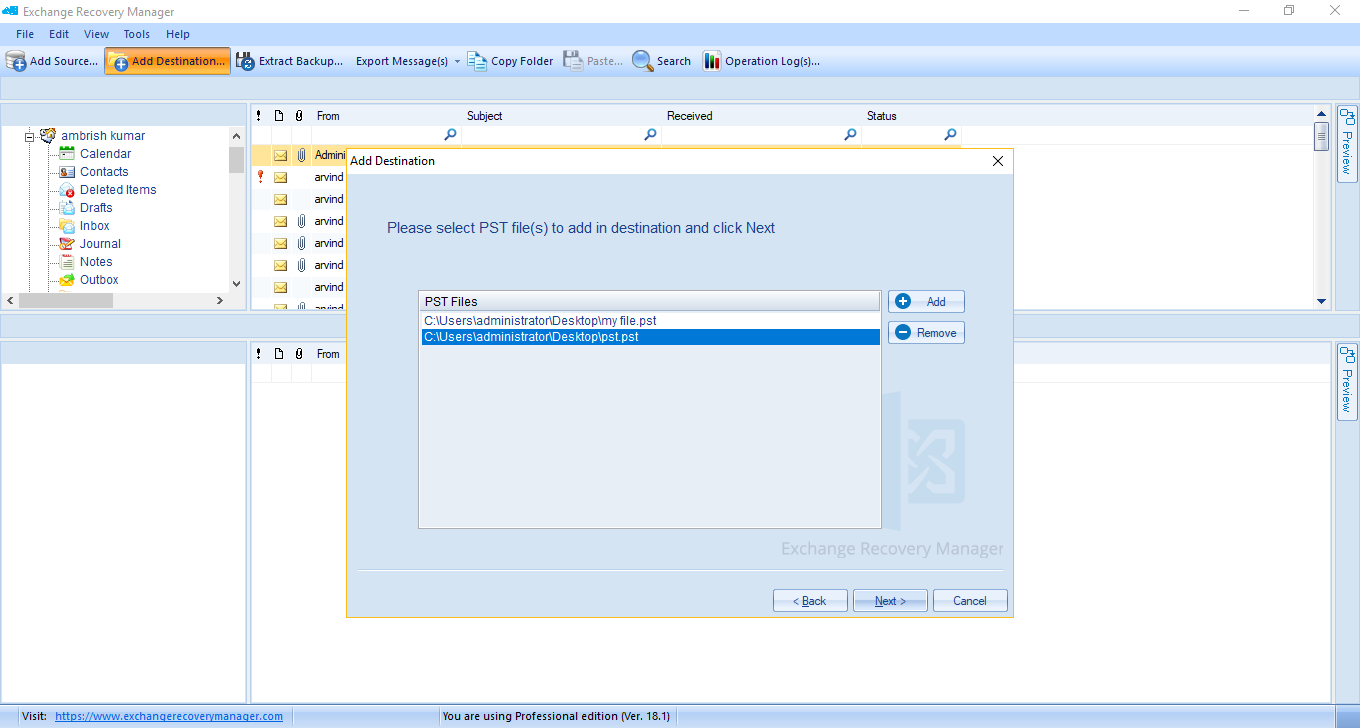Close the Add Destination dialog
This screenshot has height=728, width=1366.
pyautogui.click(x=997, y=161)
